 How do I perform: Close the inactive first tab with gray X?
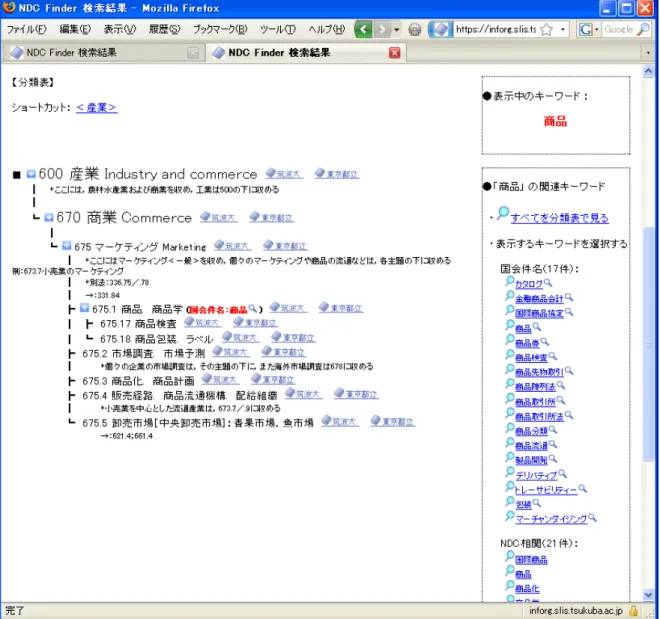[193, 53]
